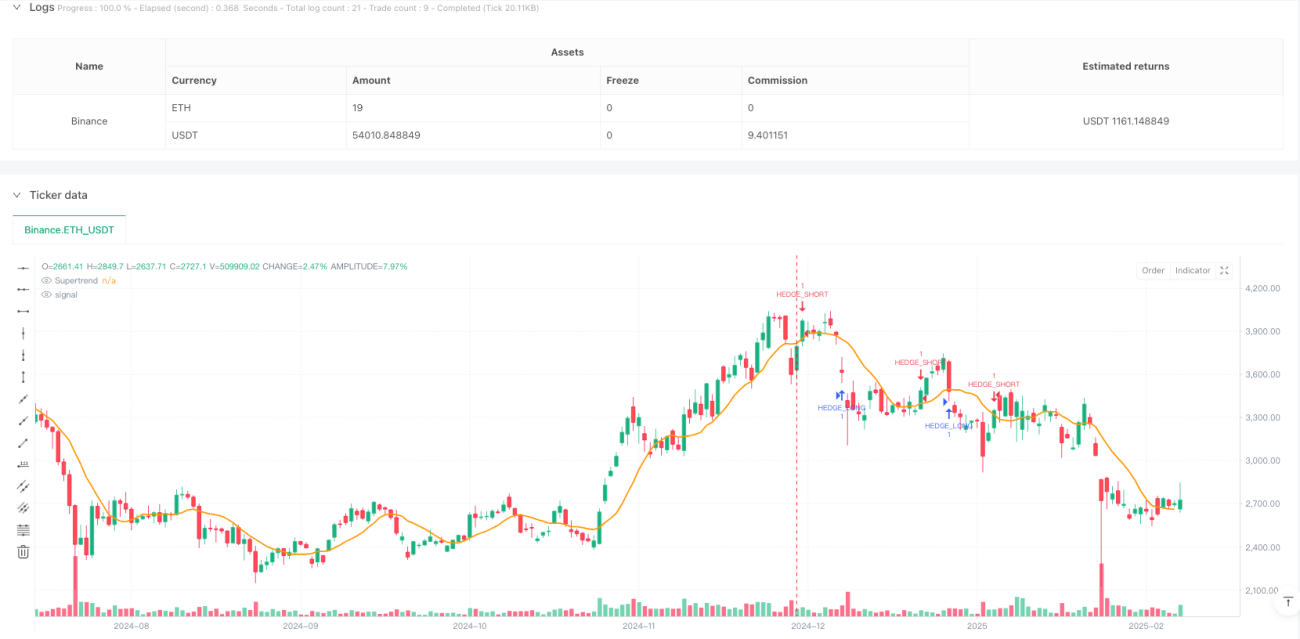Toggle signal indicator visibility eye
The height and width of the screenshot is (639, 1300).
pyautogui.click(x=46, y=294)
